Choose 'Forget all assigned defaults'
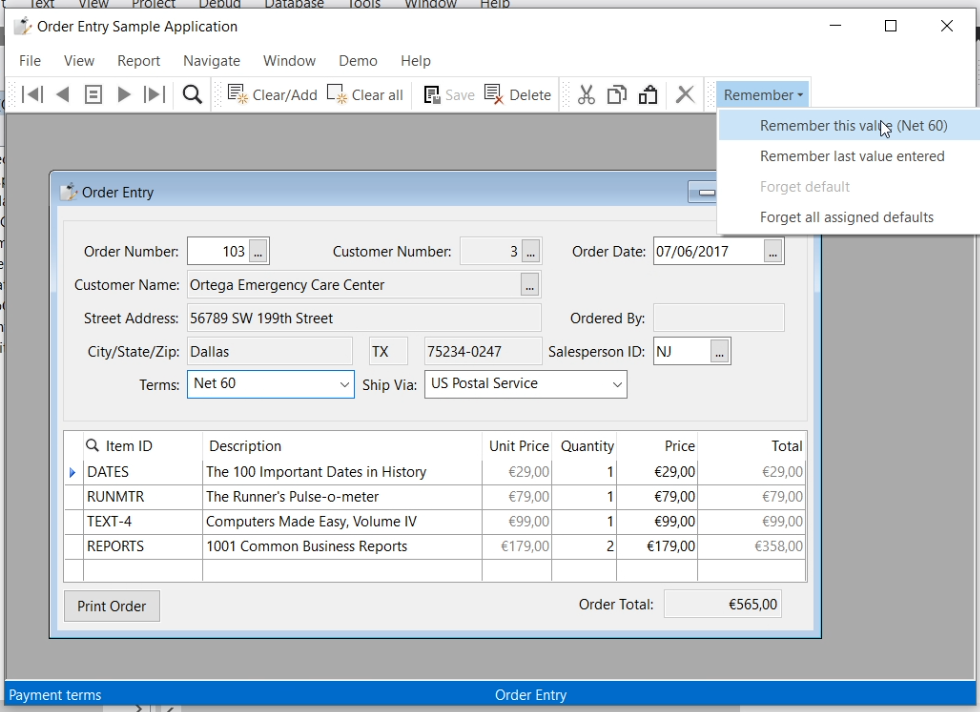This screenshot has height=712, width=980. tap(846, 217)
